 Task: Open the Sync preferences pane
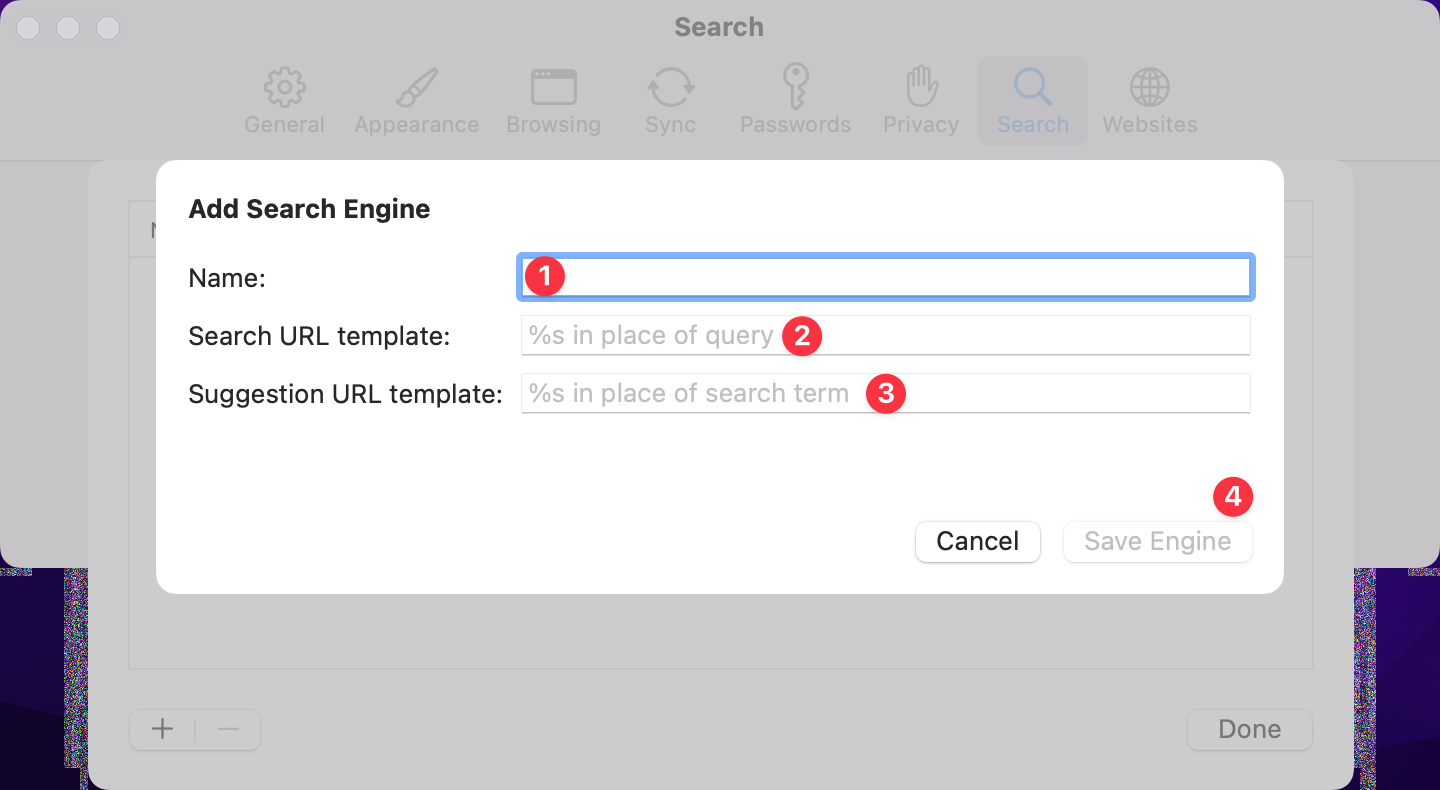coord(669,100)
